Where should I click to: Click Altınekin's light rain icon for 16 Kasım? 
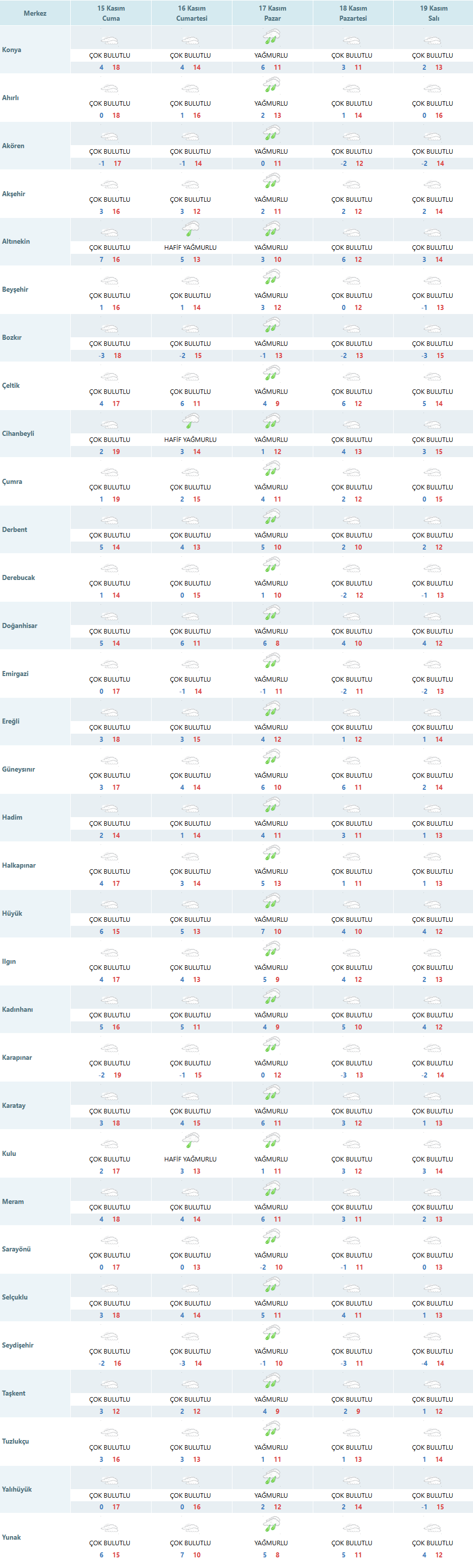(x=191, y=230)
